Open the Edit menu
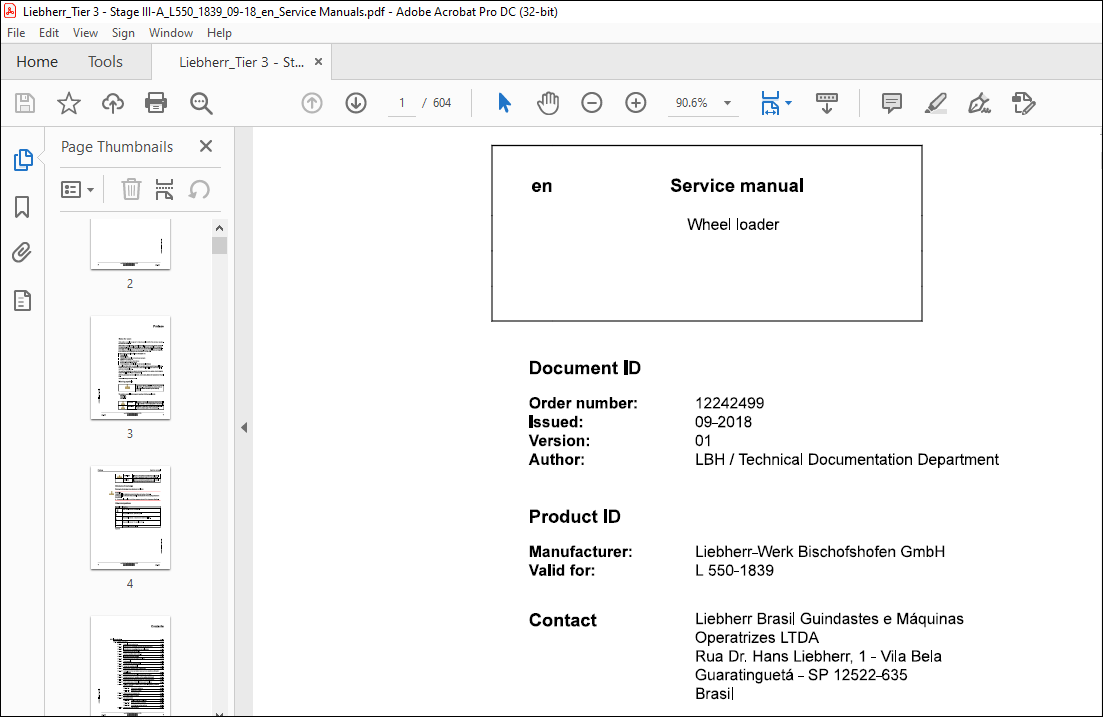Viewport: 1103px width, 717px height. pyautogui.click(x=49, y=32)
